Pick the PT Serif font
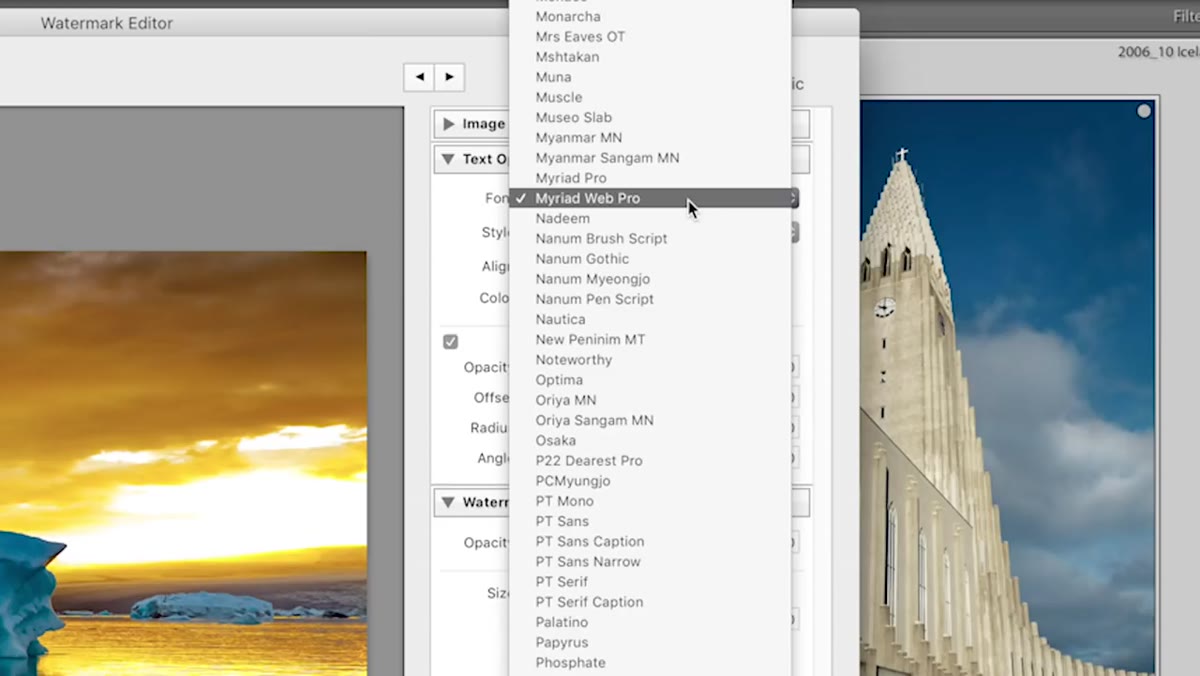1200x676 pixels. 650,581
